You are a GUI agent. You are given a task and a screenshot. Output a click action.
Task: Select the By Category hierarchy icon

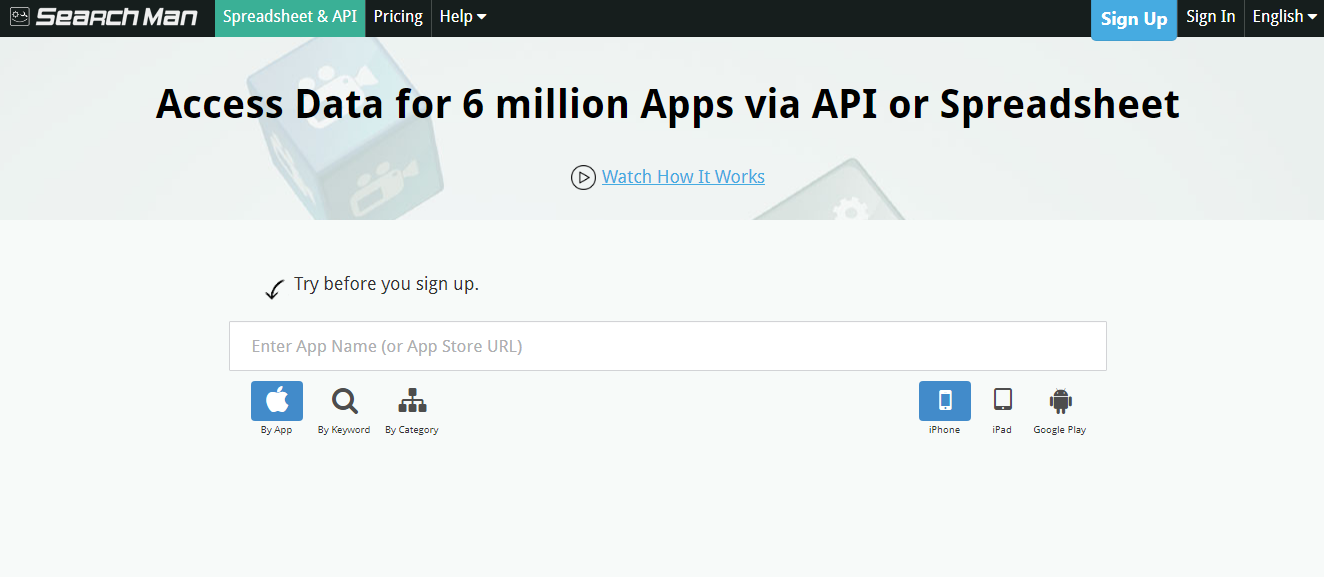412,401
